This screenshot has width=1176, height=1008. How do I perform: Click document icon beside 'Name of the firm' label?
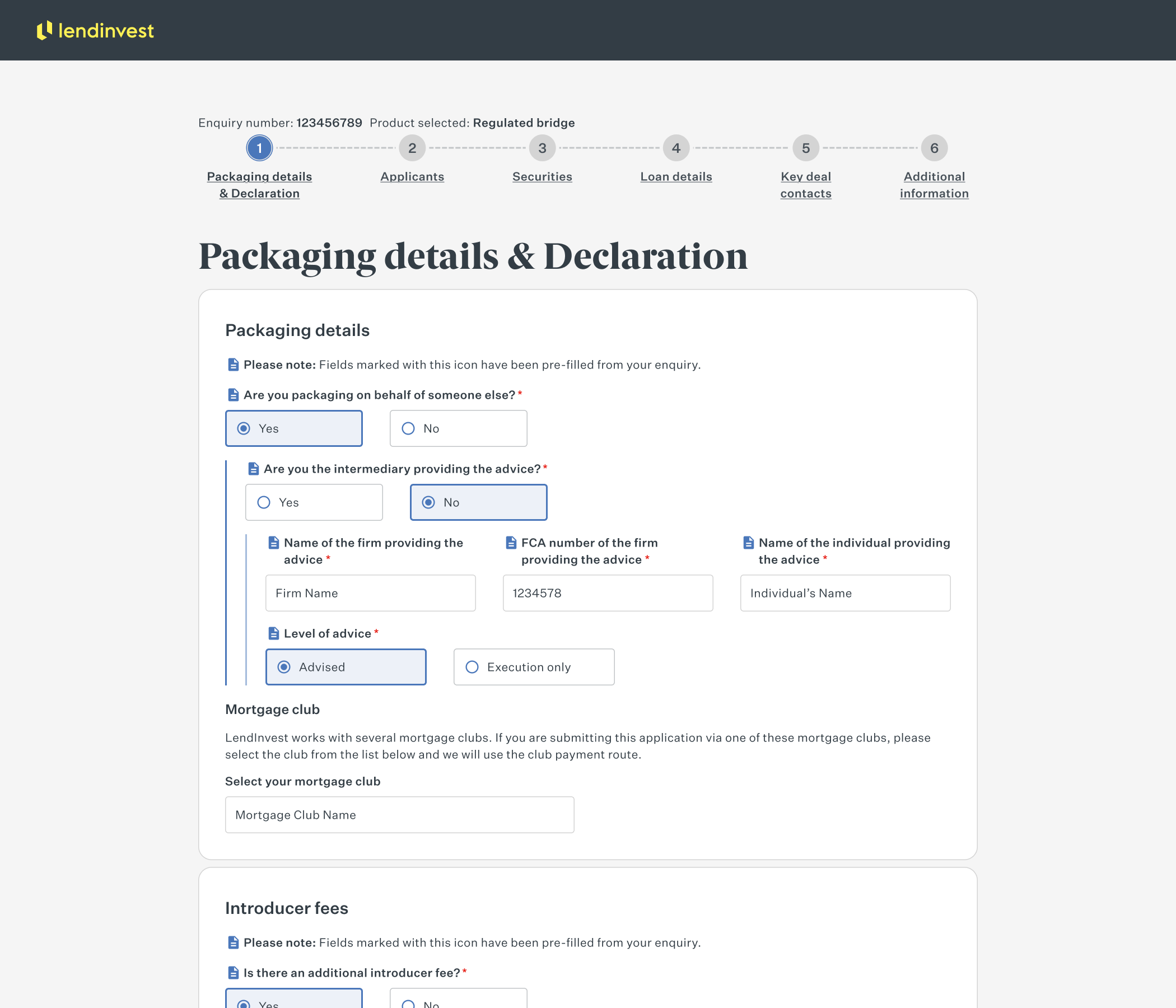pos(274,543)
